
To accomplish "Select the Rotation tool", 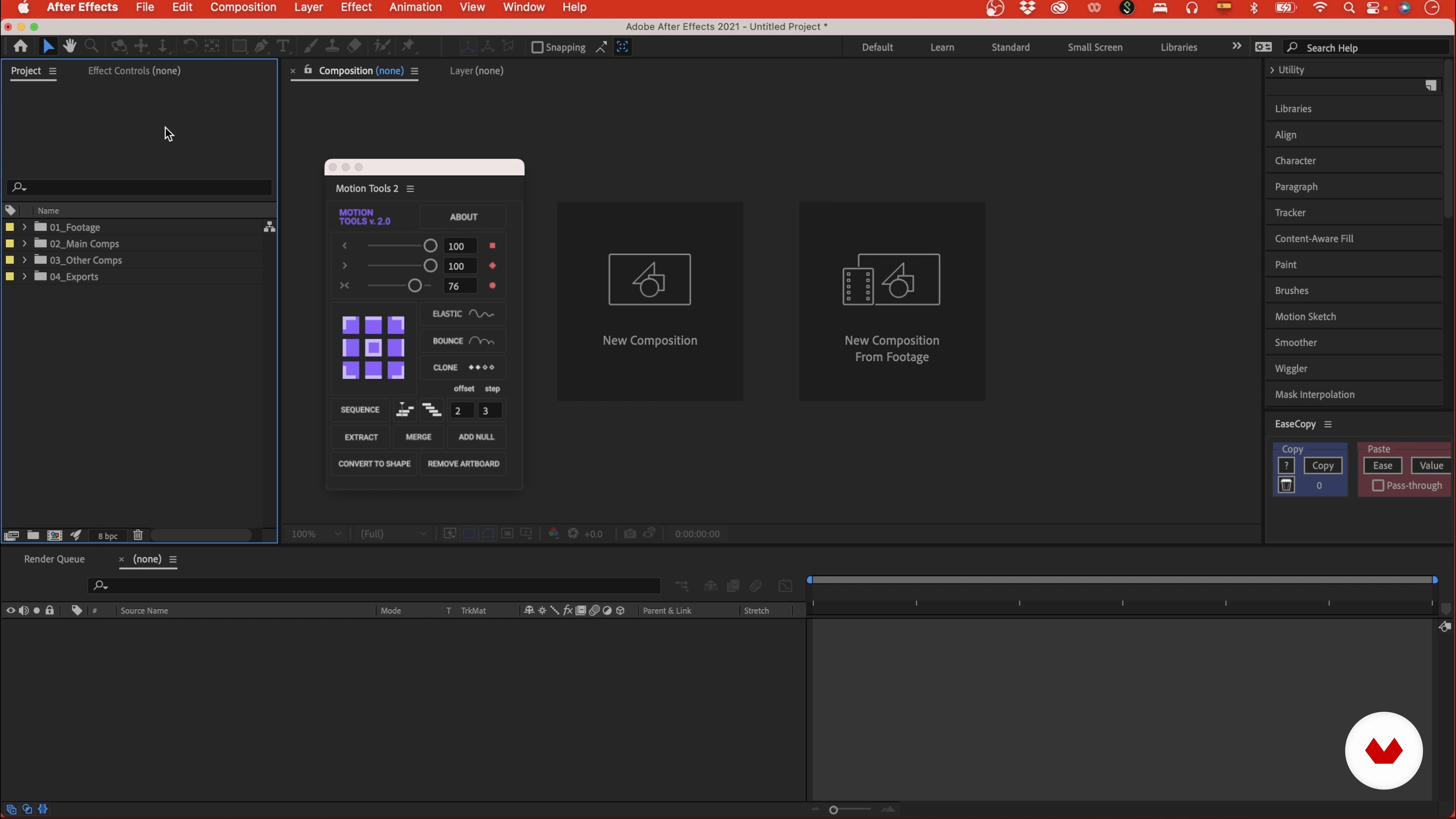I will point(190,46).
